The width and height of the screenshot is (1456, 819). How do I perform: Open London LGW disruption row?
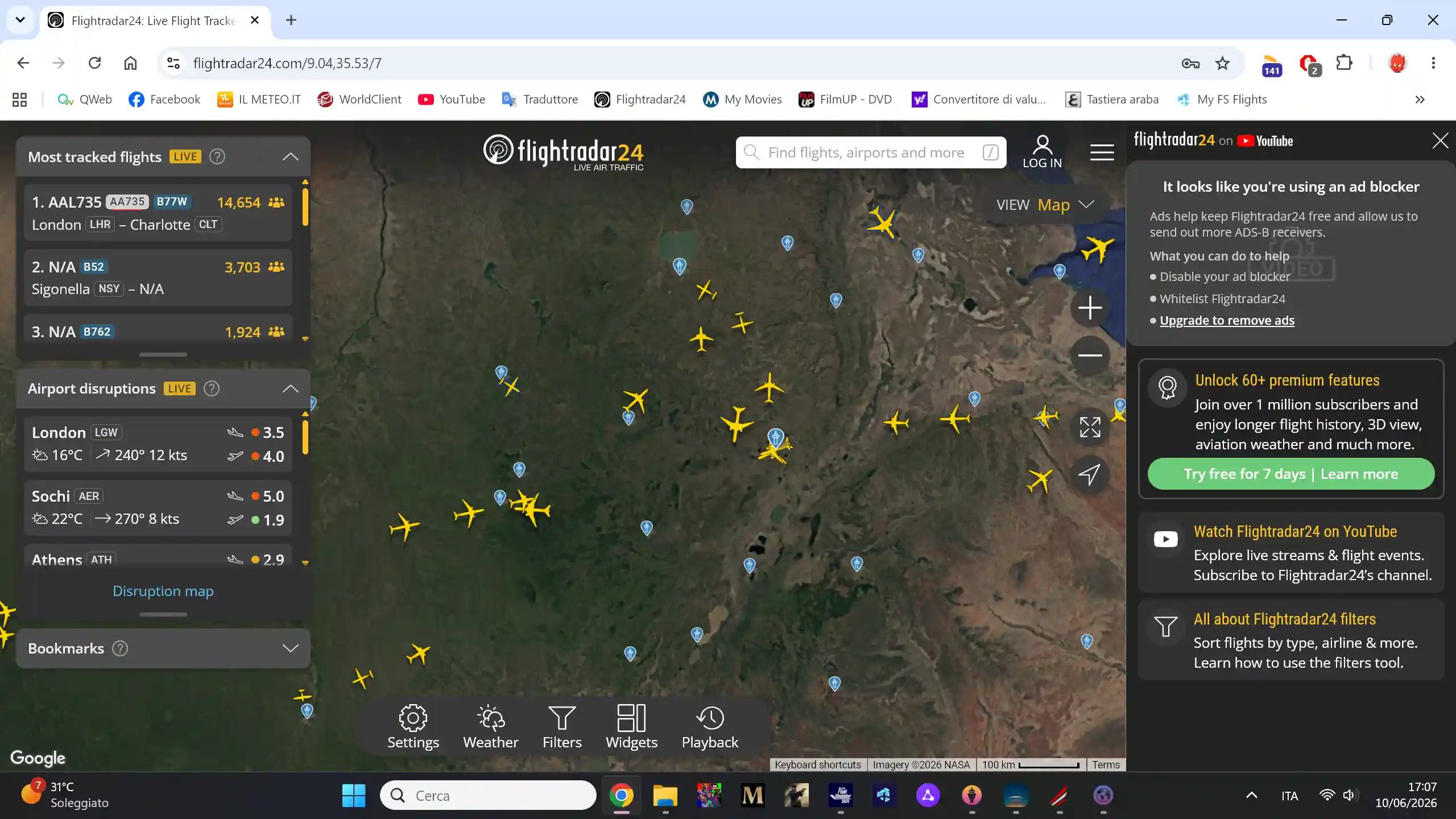tap(158, 444)
